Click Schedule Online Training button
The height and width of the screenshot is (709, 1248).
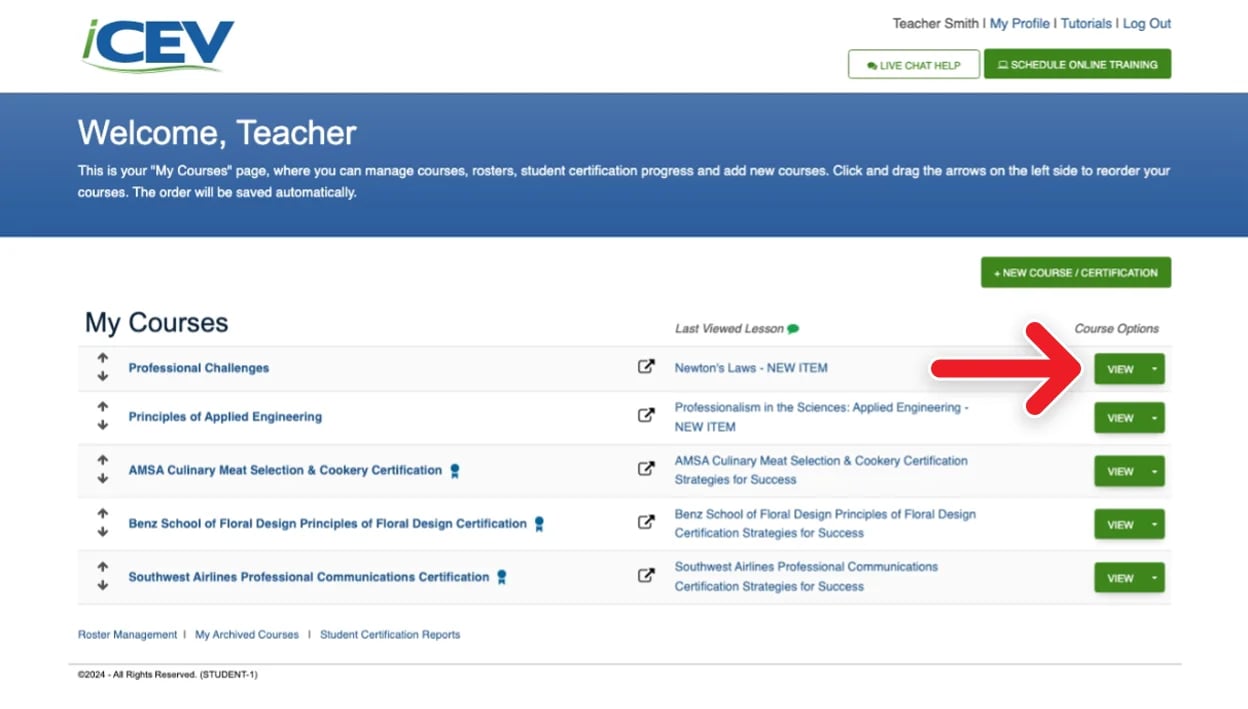point(1077,64)
